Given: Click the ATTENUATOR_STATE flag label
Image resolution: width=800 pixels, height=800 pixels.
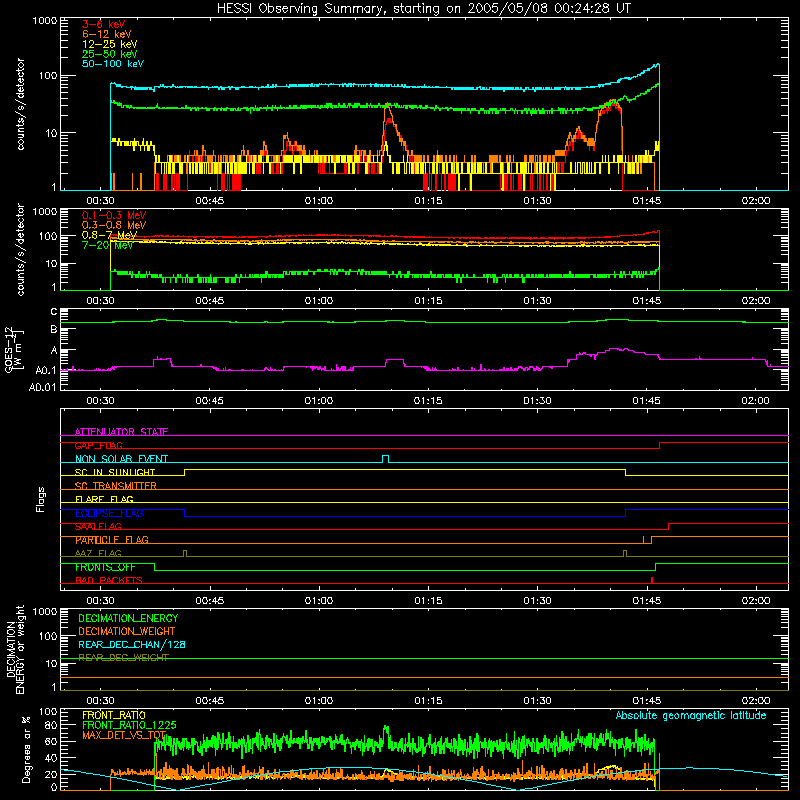Looking at the screenshot, I should click(x=121, y=432).
